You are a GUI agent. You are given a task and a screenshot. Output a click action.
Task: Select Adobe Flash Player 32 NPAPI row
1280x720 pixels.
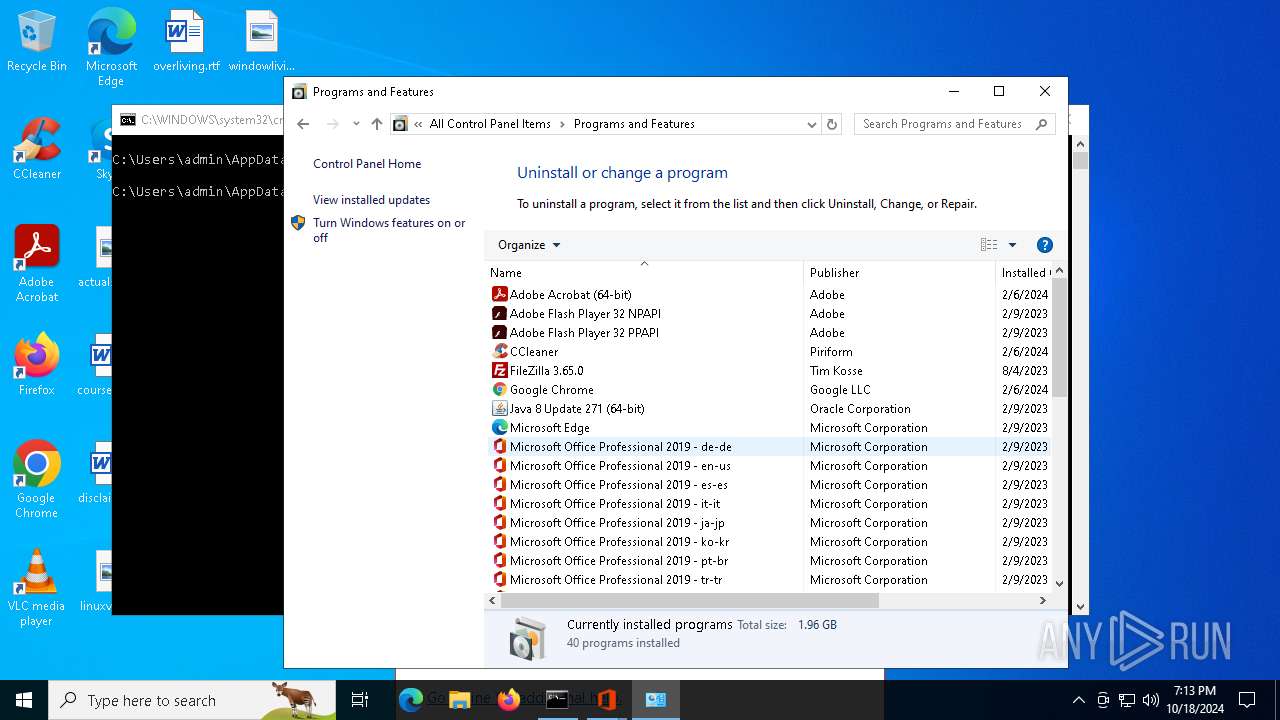[770, 313]
